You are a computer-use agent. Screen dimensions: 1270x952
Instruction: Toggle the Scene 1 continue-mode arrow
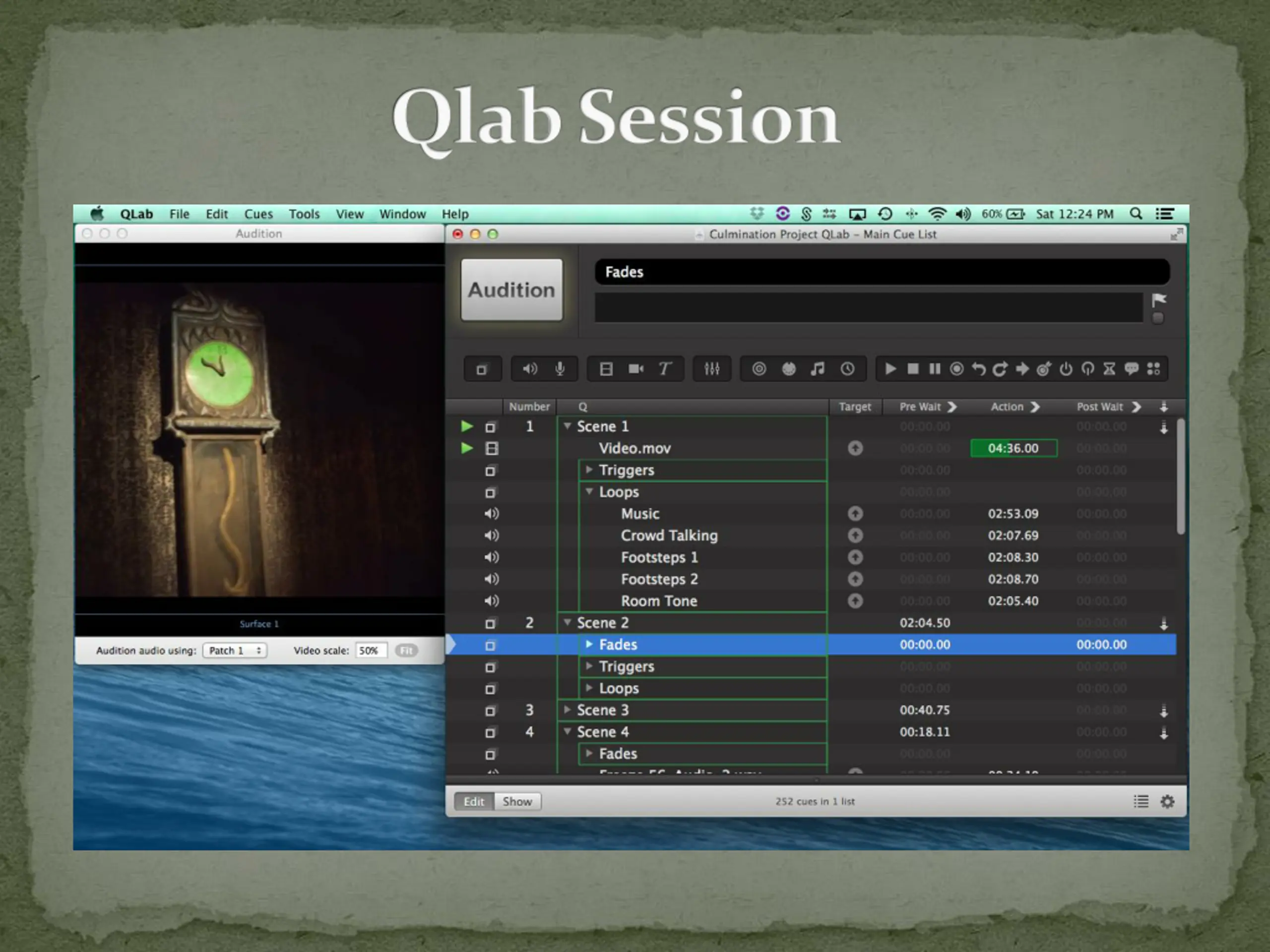coord(1164,427)
